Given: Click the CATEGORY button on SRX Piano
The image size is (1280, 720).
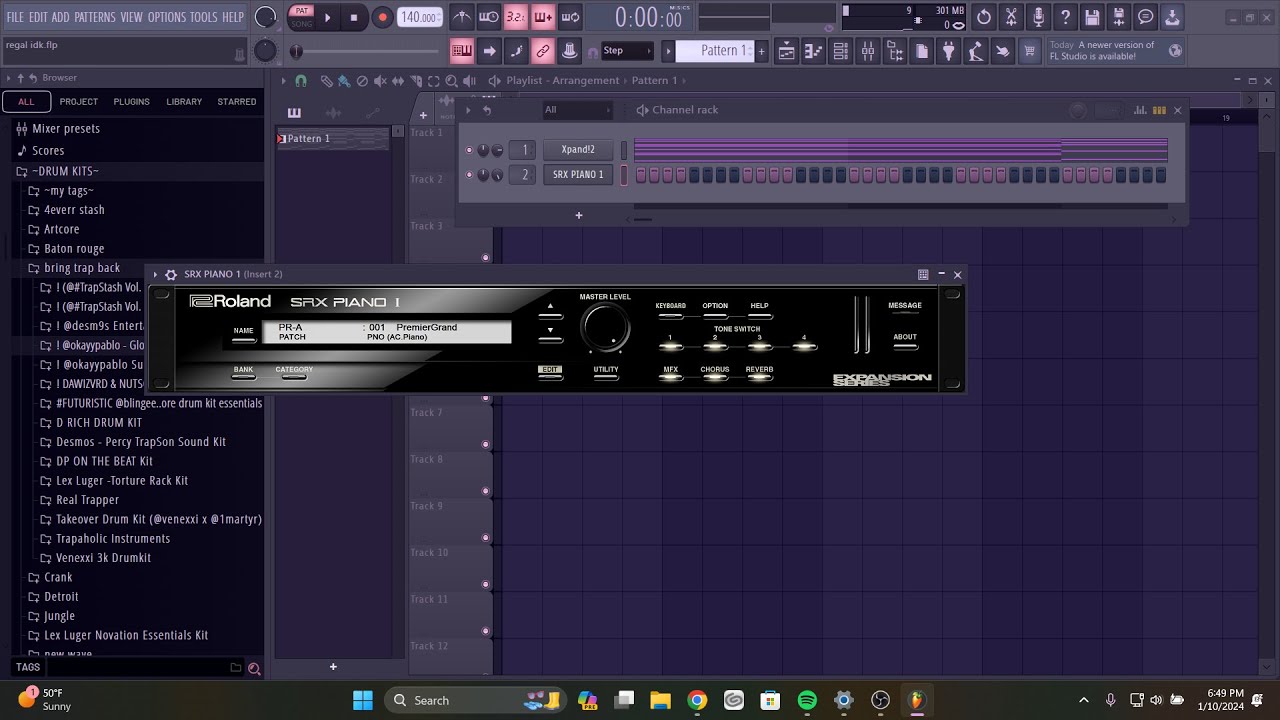Looking at the screenshot, I should [294, 378].
